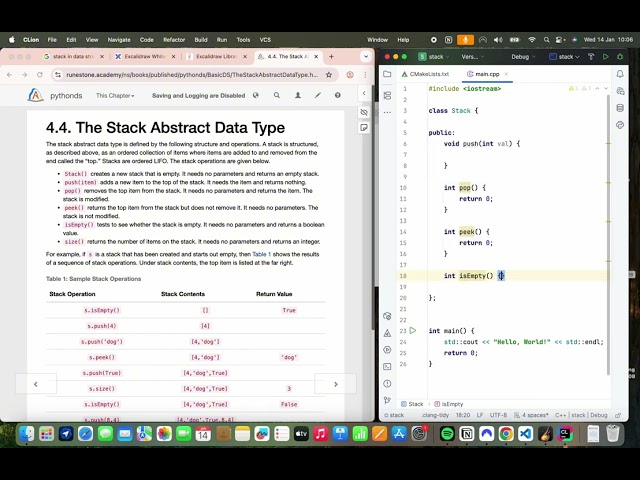
Task: Open Visual Studio Code from the Dock
Action: coord(525,433)
